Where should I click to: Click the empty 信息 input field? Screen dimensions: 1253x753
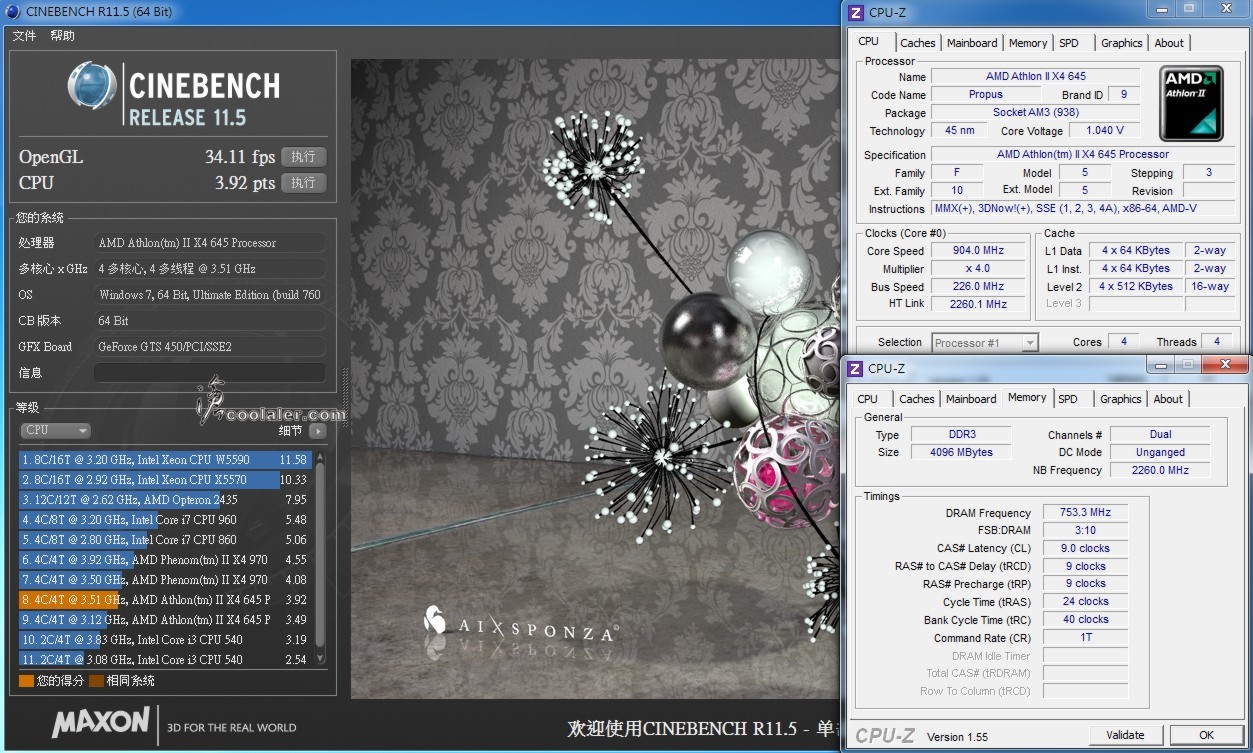click(x=209, y=372)
